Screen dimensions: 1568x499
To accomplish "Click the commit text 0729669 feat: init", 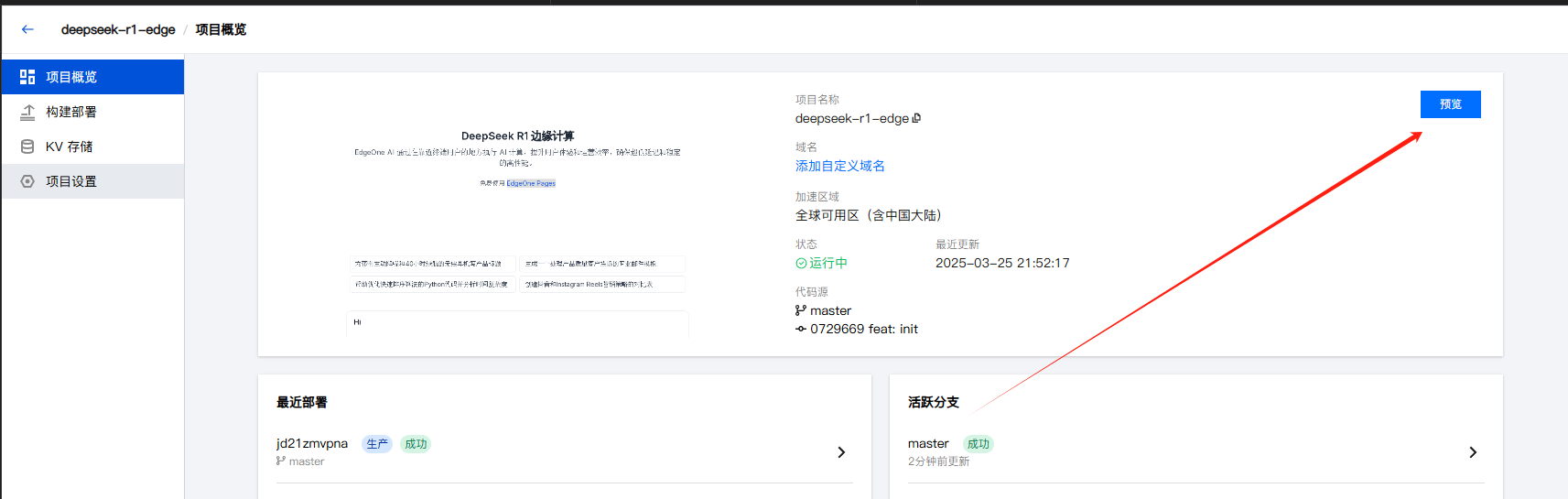I will pyautogui.click(x=864, y=329).
